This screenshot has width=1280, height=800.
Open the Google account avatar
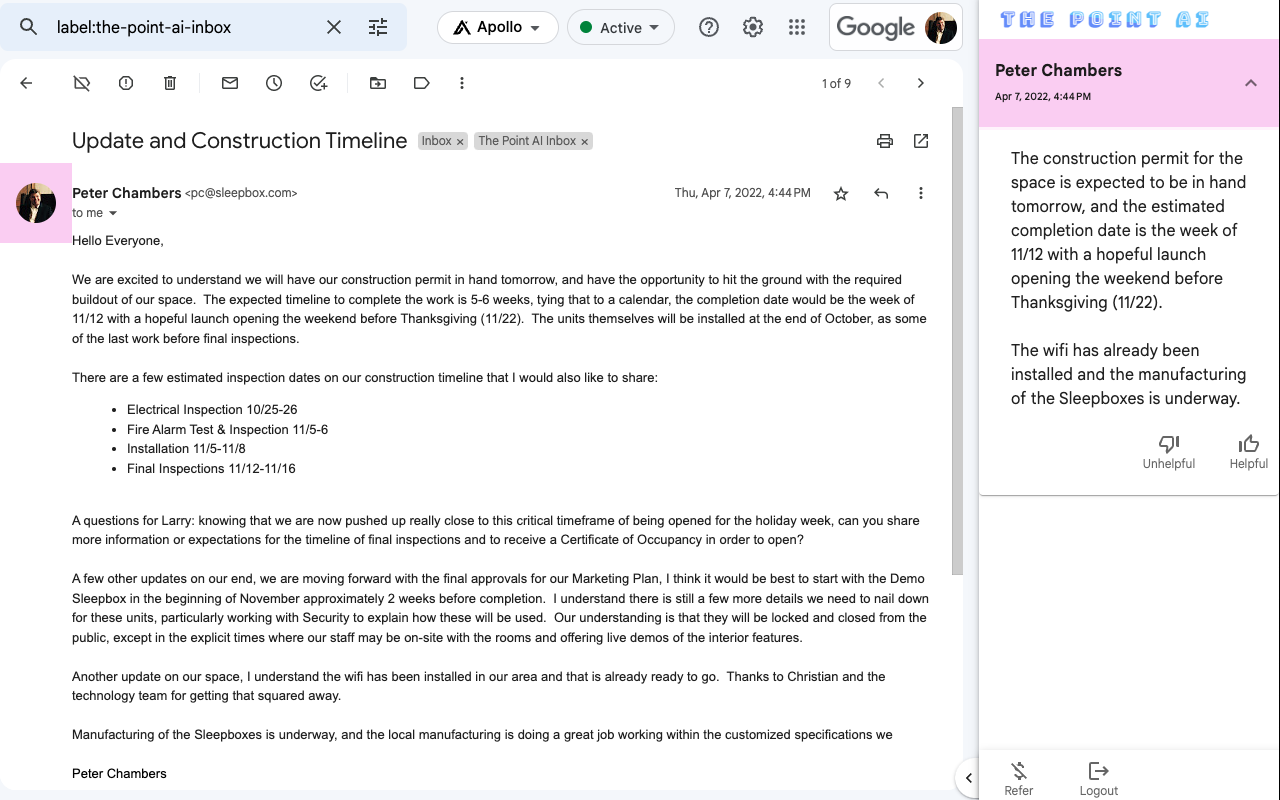tap(941, 27)
